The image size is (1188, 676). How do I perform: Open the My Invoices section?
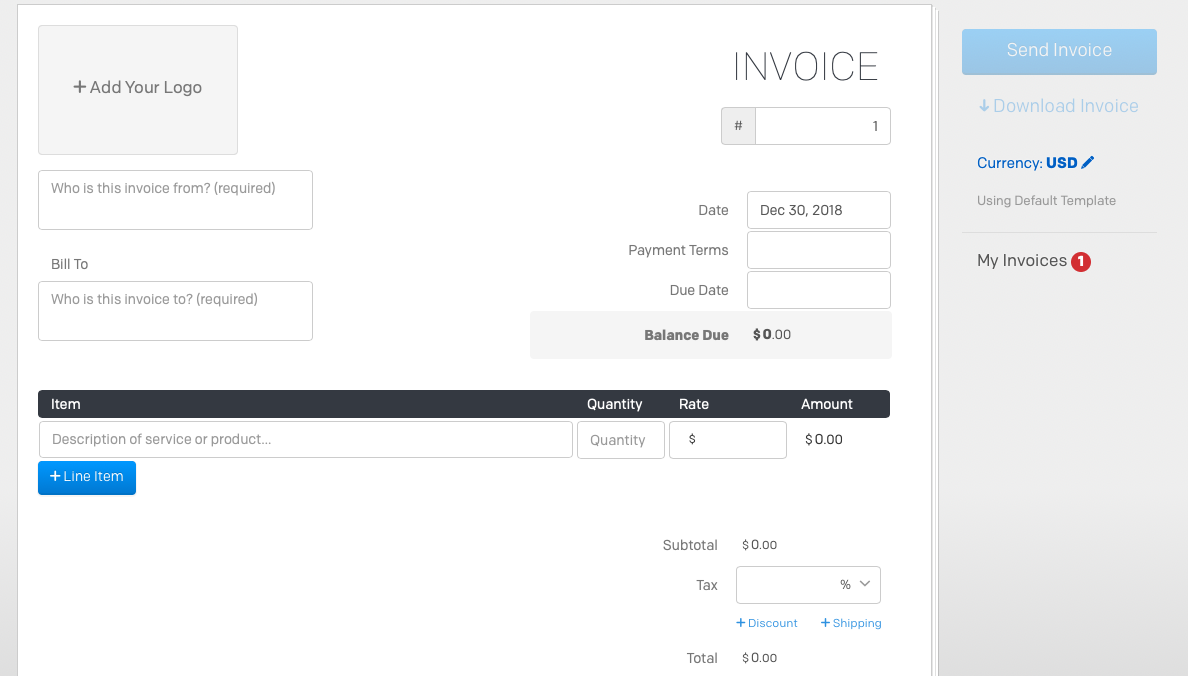click(x=1021, y=261)
